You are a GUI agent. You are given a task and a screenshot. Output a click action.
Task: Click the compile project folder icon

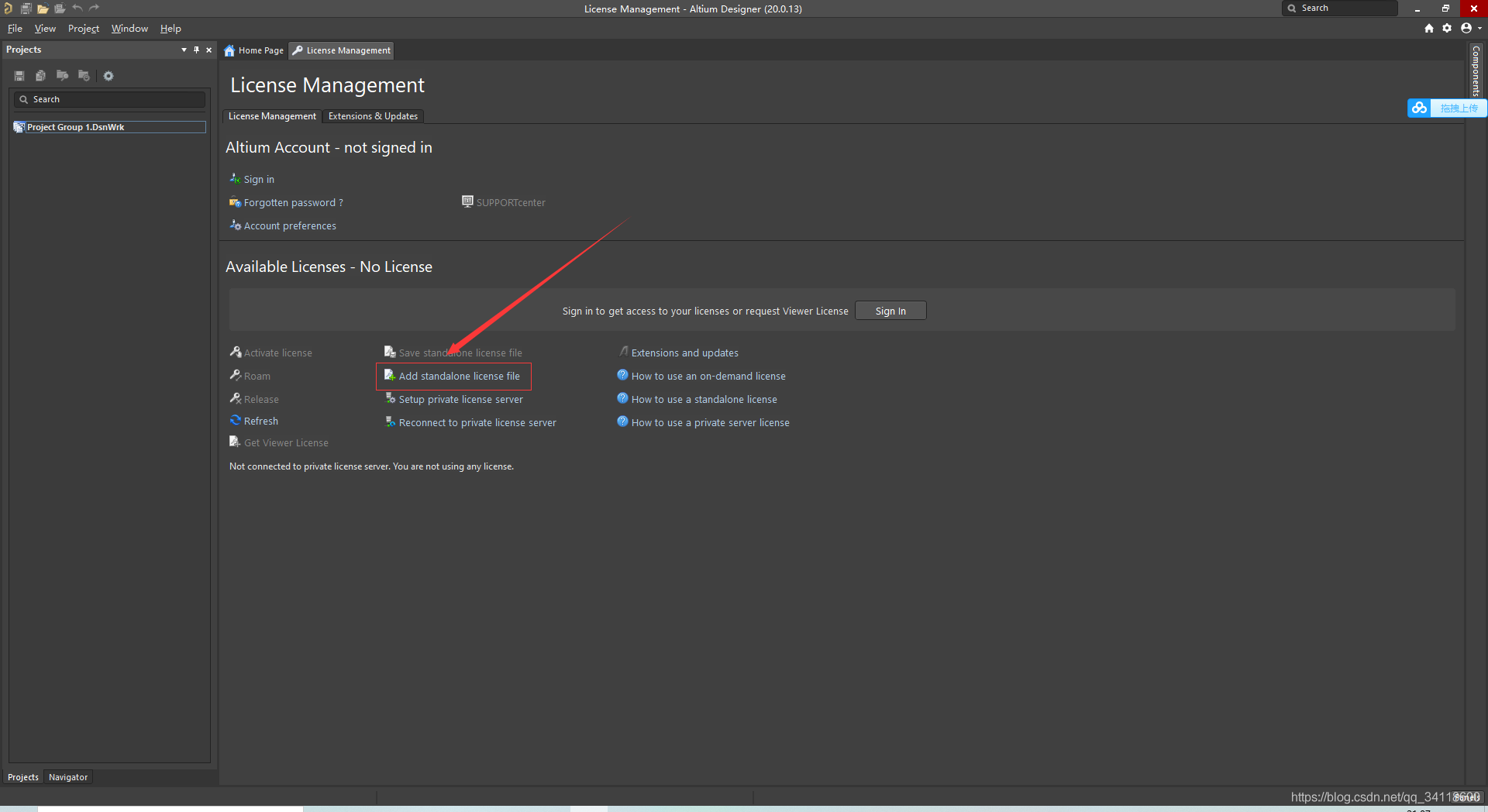click(62, 76)
